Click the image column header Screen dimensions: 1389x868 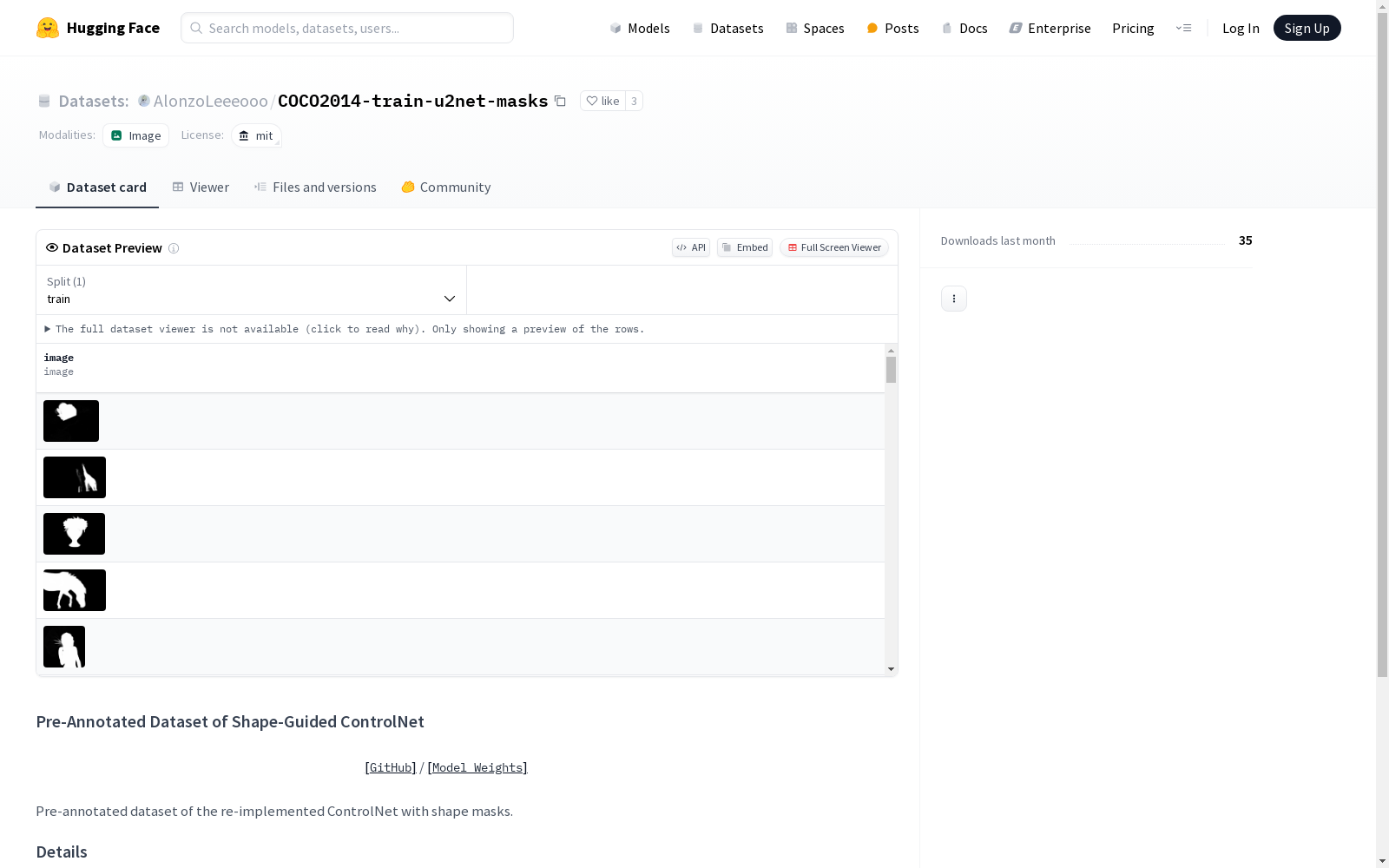pos(59,358)
